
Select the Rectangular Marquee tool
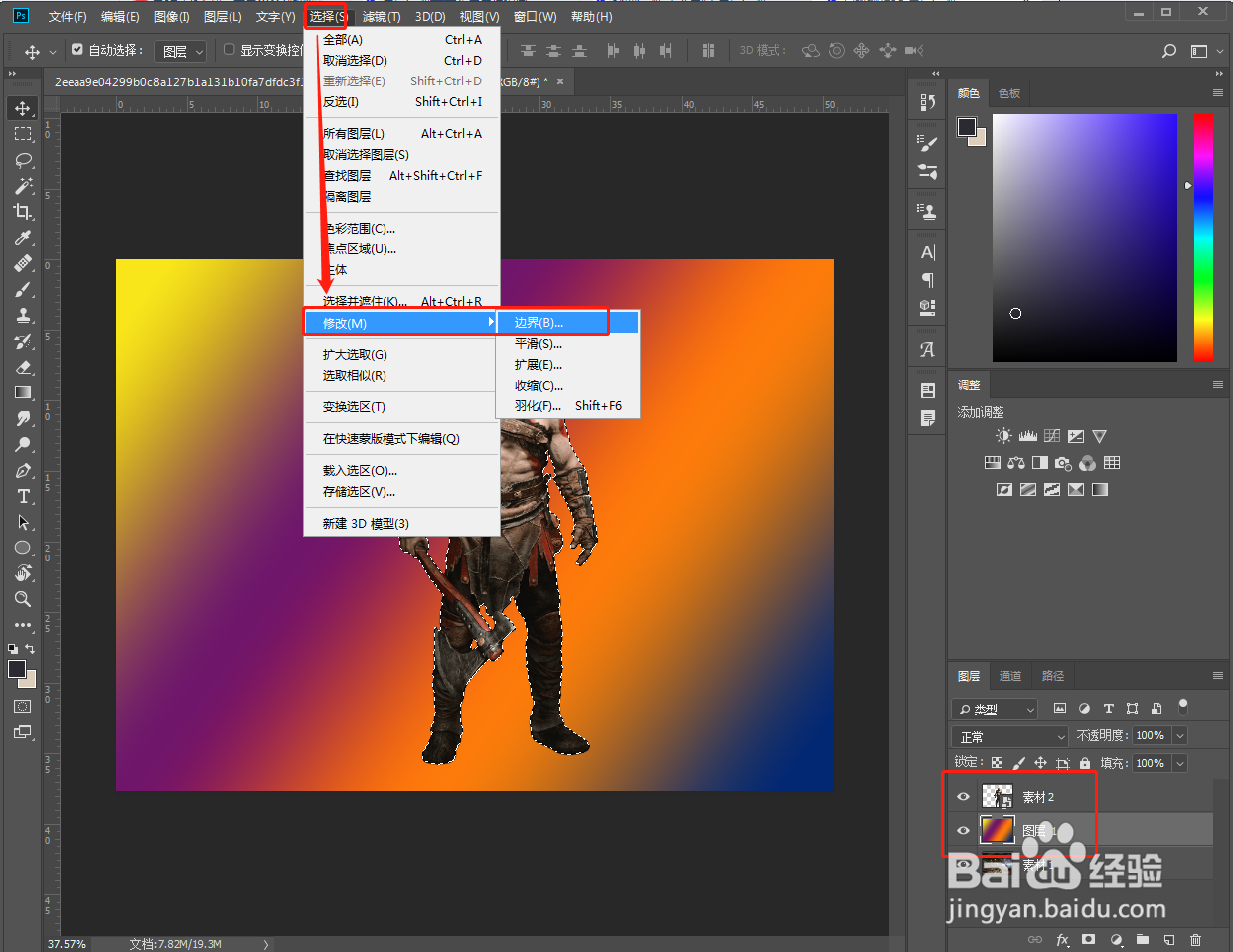23,134
